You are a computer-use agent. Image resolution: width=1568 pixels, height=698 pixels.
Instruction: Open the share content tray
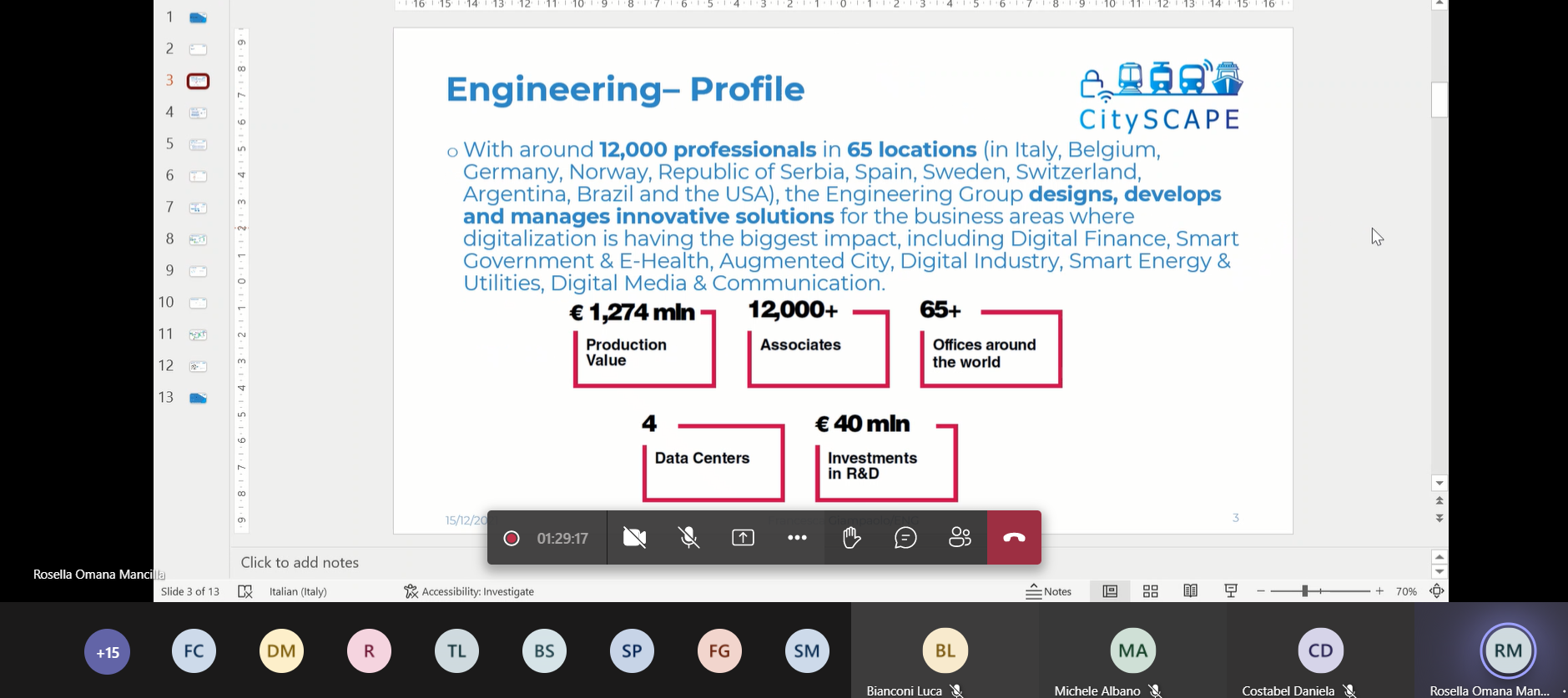click(x=743, y=538)
